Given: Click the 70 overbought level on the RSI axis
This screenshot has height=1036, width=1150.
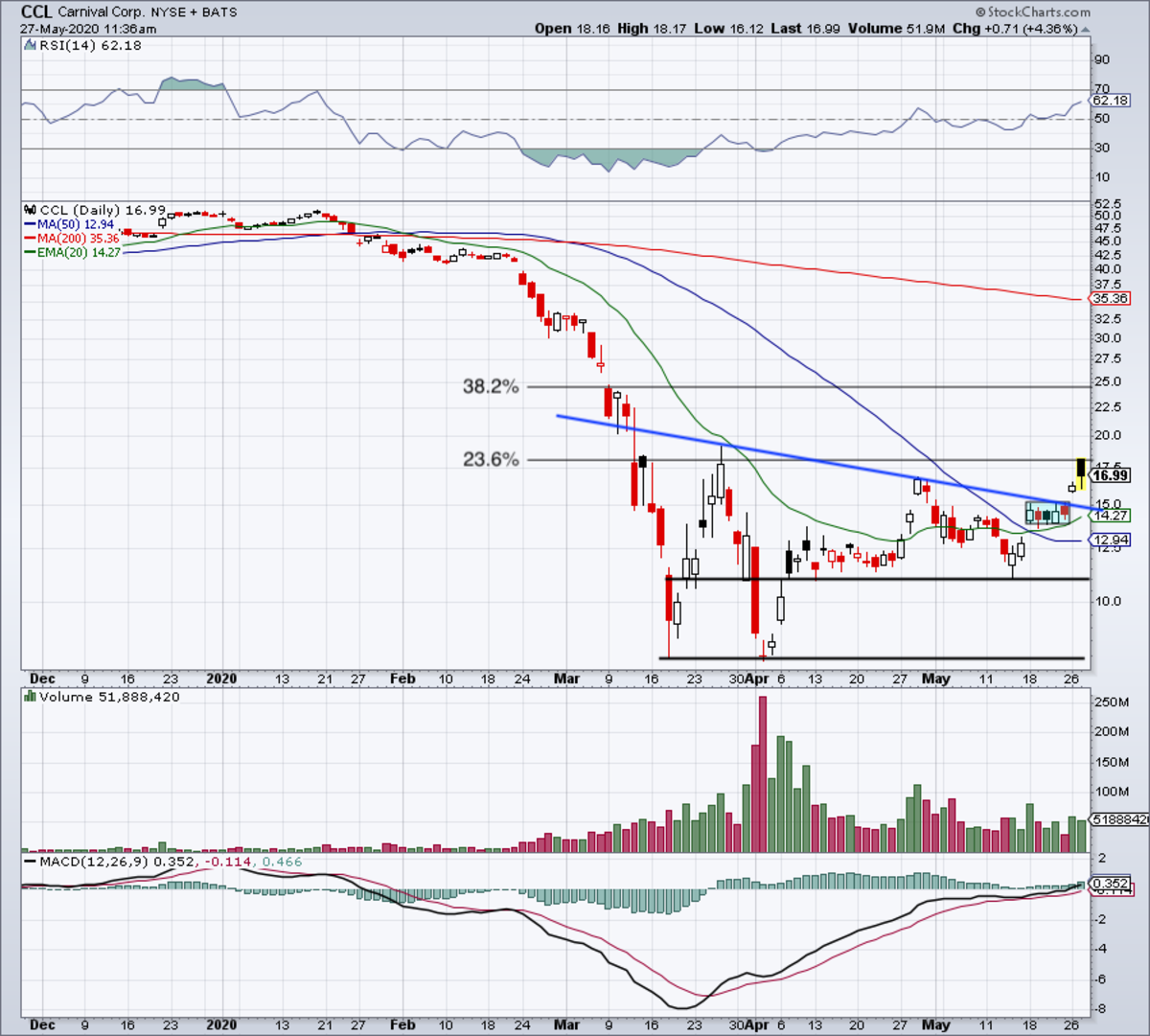Looking at the screenshot, I should 1102,89.
